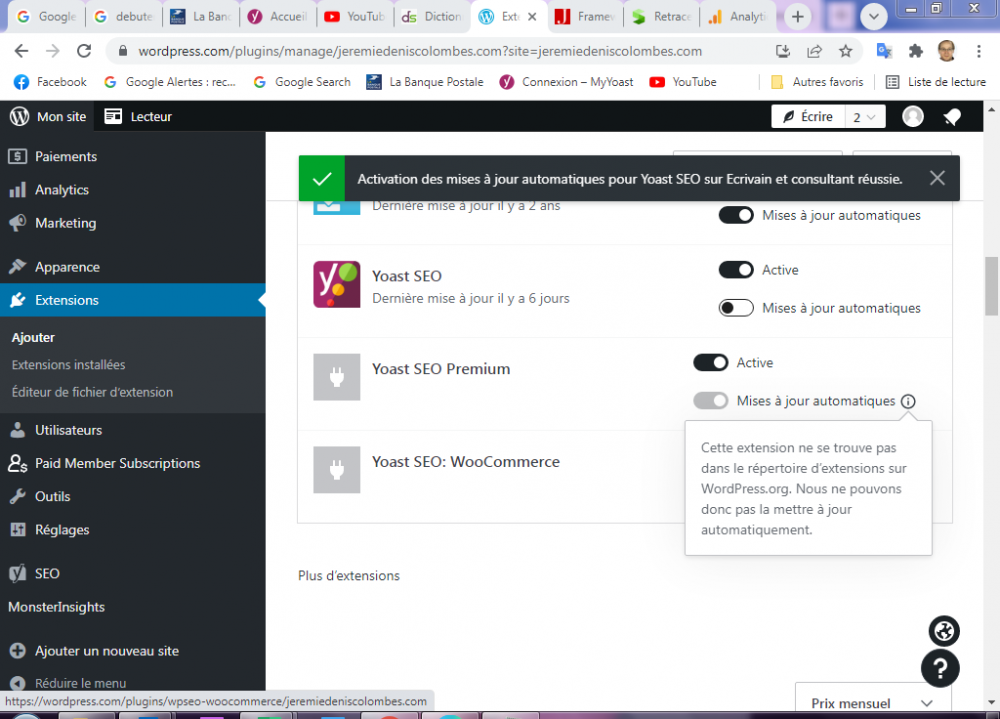This screenshot has height=719, width=1000.
Task: Open the Connexion – MyYoast bookmark
Action: (x=567, y=82)
